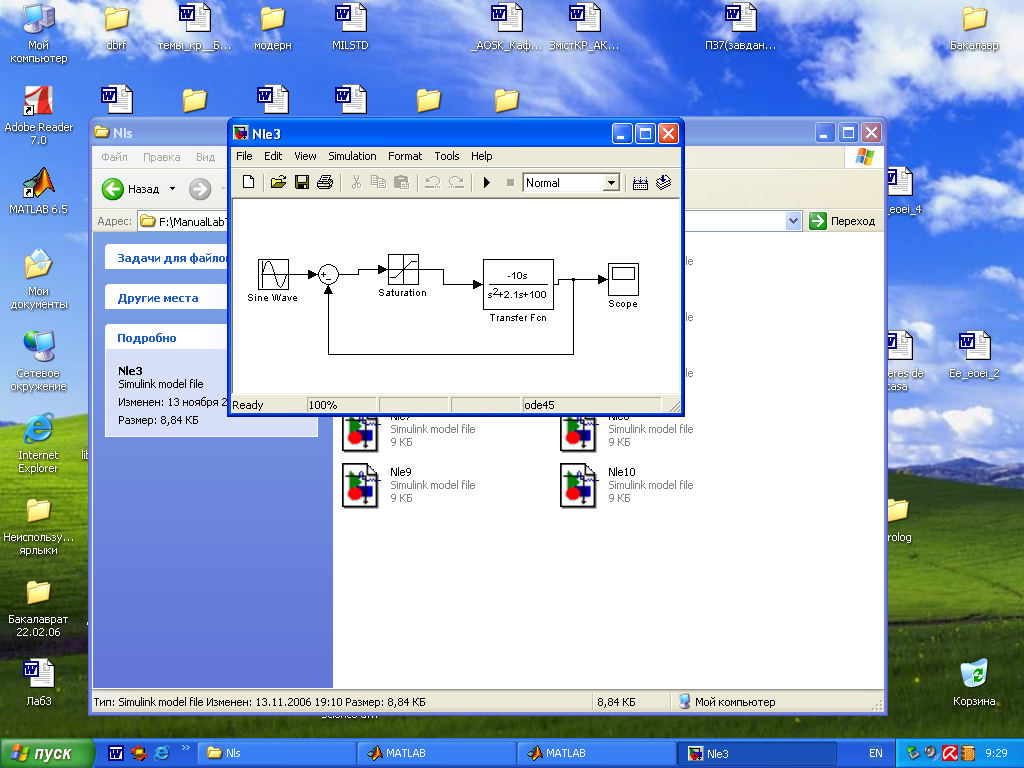This screenshot has height=768, width=1024.
Task: Open the модерн folder on desktop
Action: (273, 27)
